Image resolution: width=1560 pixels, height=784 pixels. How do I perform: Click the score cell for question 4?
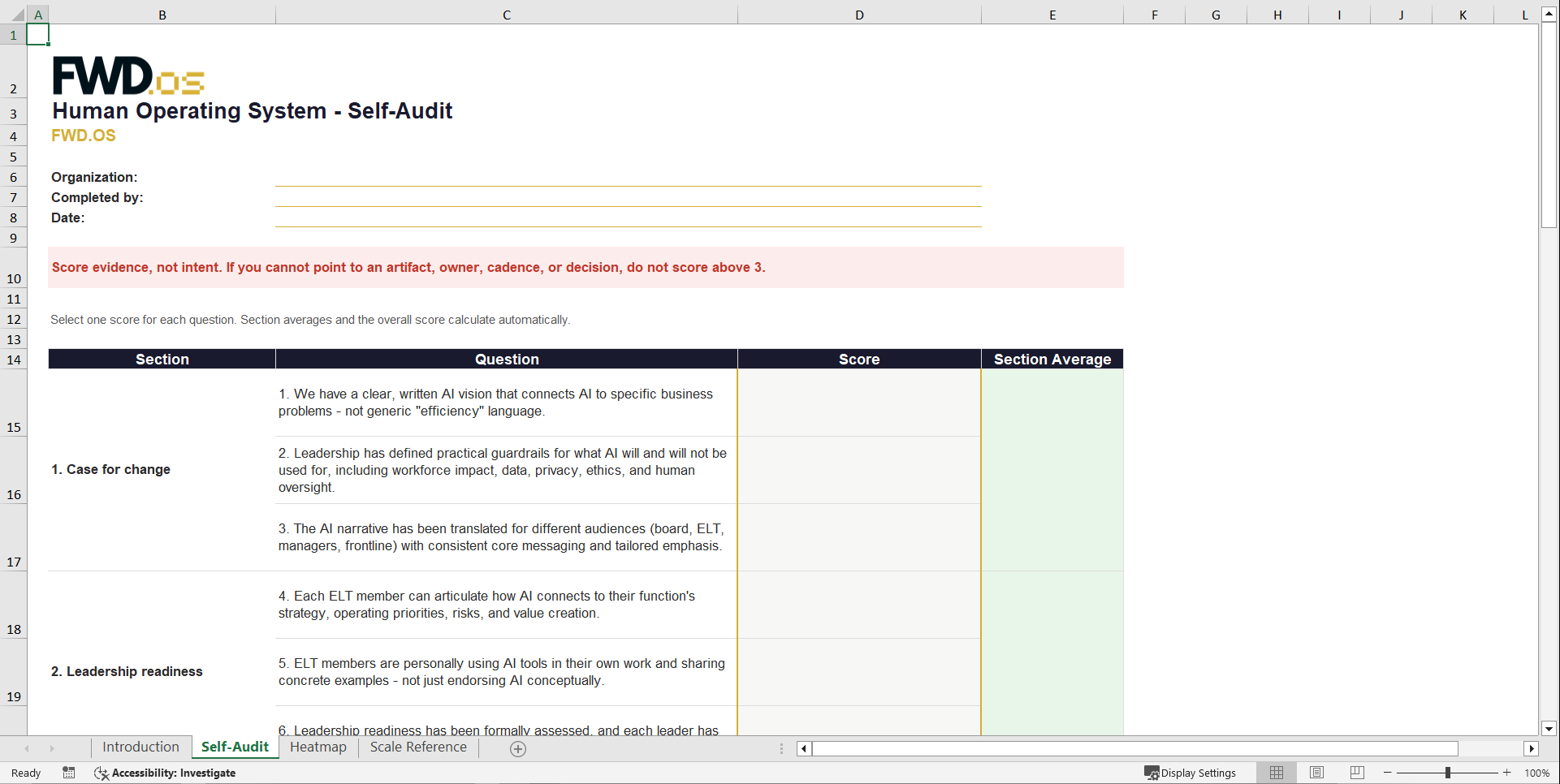pos(859,605)
